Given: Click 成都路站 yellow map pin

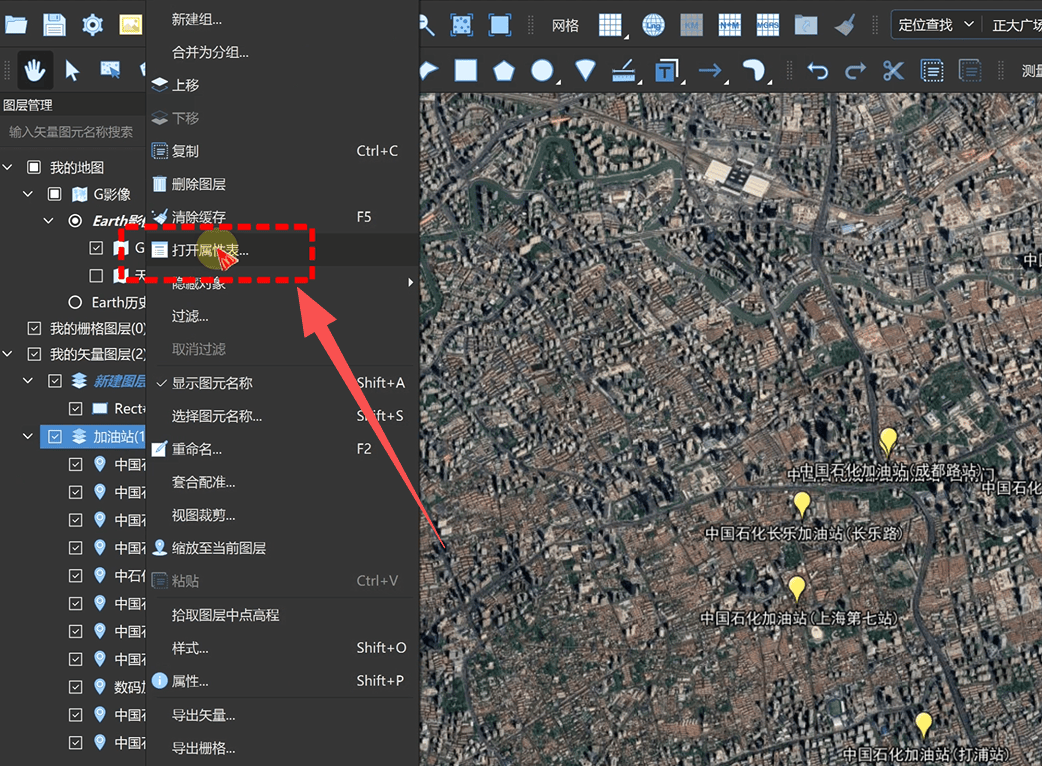Looking at the screenshot, I should click(x=888, y=441).
